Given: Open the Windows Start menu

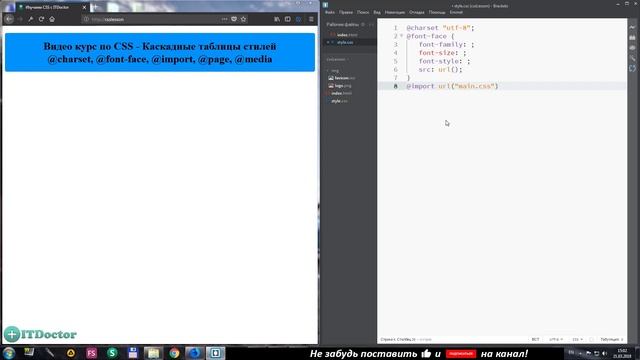Looking at the screenshot, I should [x=9, y=353].
